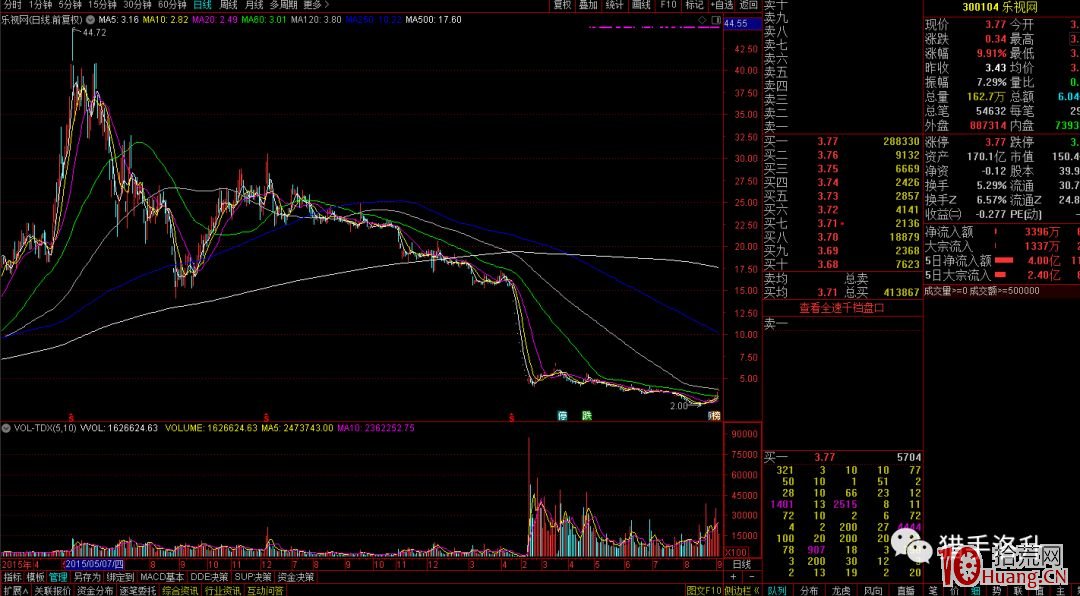Click the 笔 tab in the right bottom bar
Viewport: 1080px width, 596px height.
[933, 590]
